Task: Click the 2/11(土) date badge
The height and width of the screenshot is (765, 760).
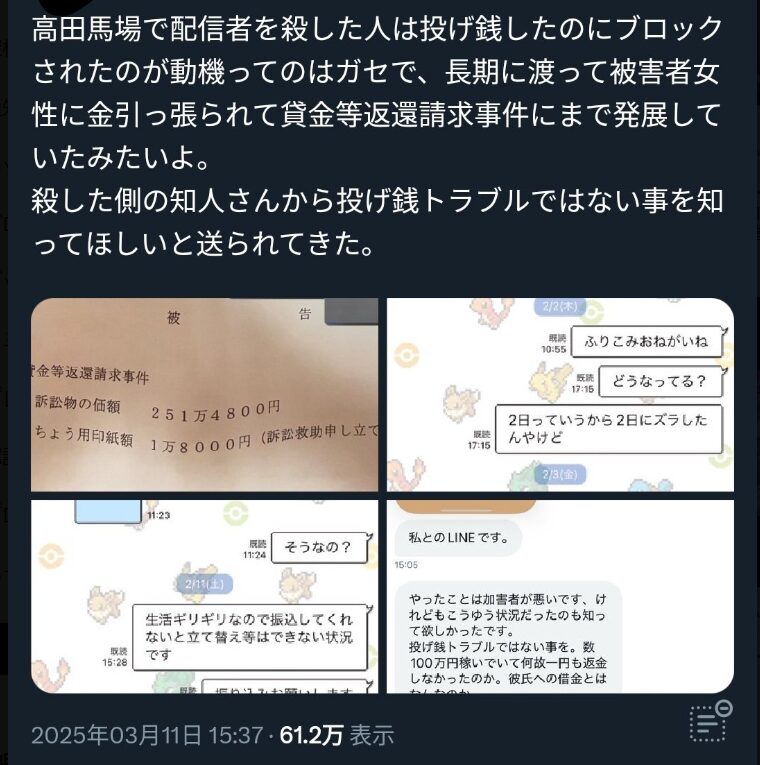Action: [x=204, y=584]
